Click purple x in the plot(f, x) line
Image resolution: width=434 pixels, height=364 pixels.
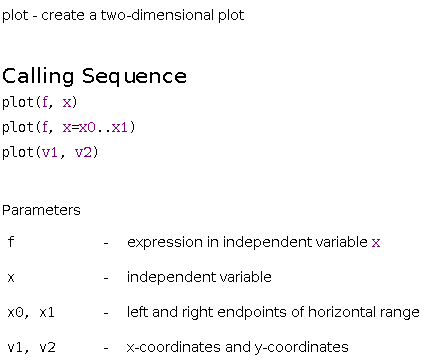coord(67,102)
